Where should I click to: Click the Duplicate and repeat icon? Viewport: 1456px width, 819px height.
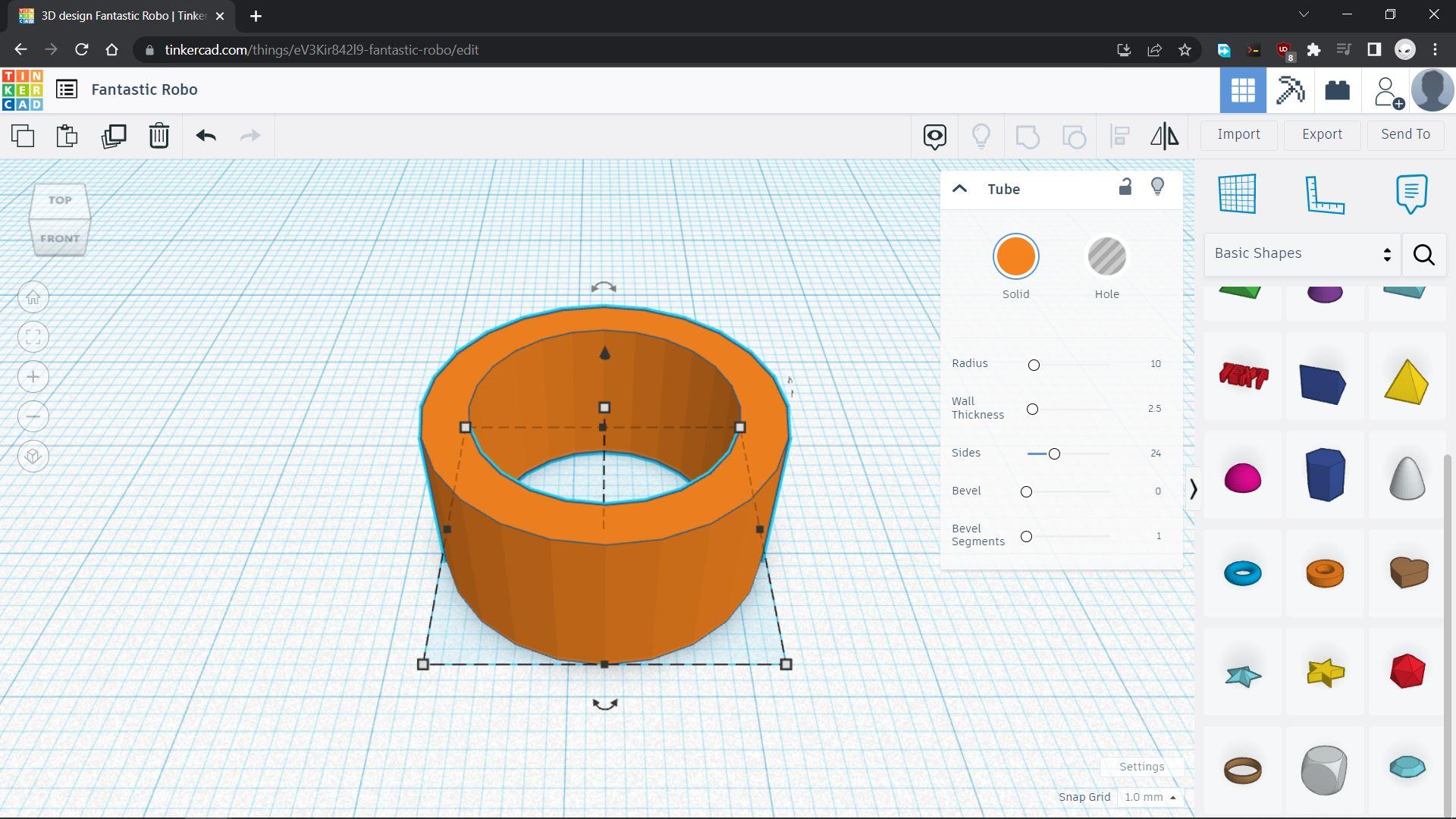114,136
